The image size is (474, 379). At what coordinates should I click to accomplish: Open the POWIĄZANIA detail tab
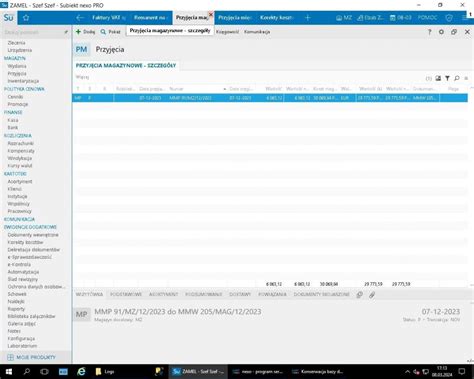[x=272, y=294]
